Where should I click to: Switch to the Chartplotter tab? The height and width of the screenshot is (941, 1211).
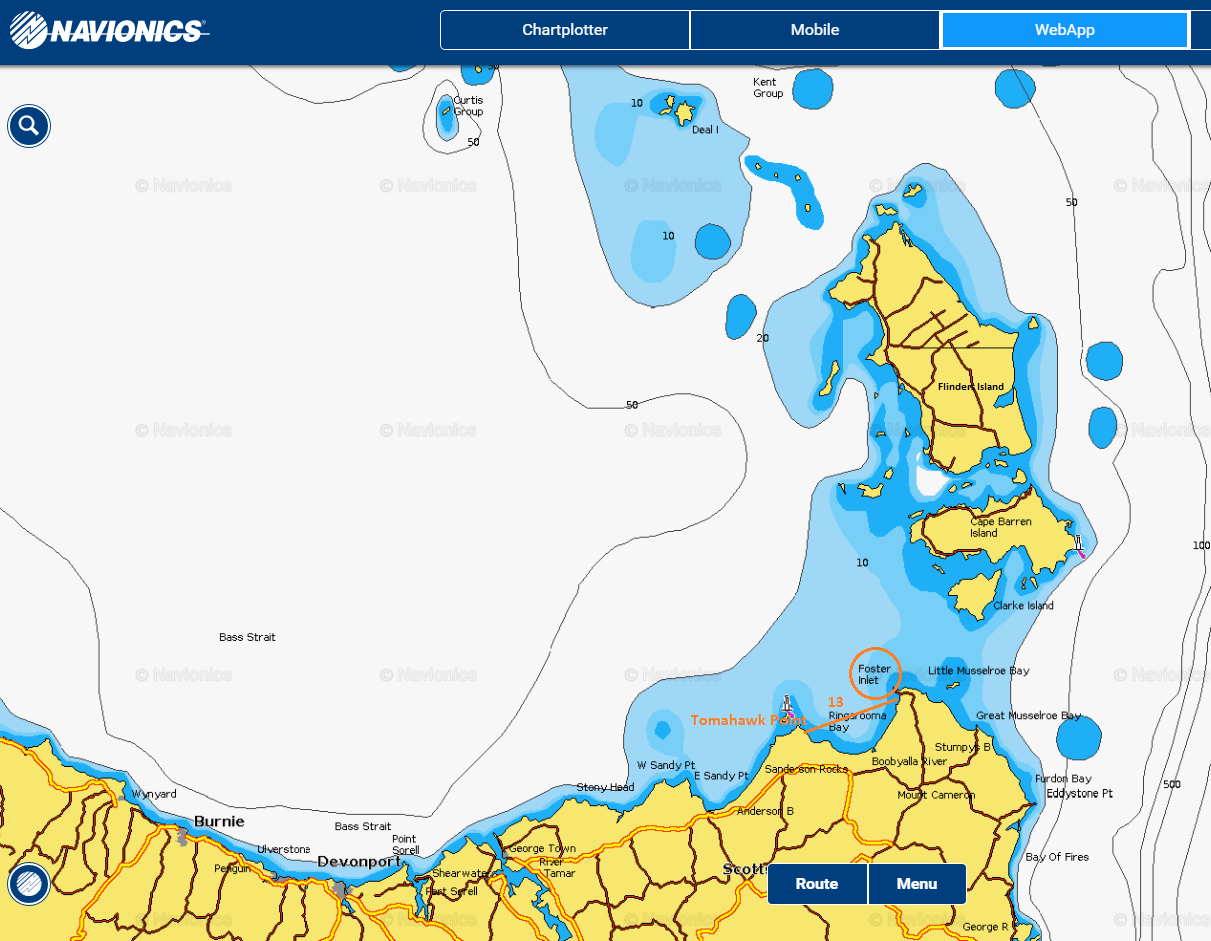(564, 30)
